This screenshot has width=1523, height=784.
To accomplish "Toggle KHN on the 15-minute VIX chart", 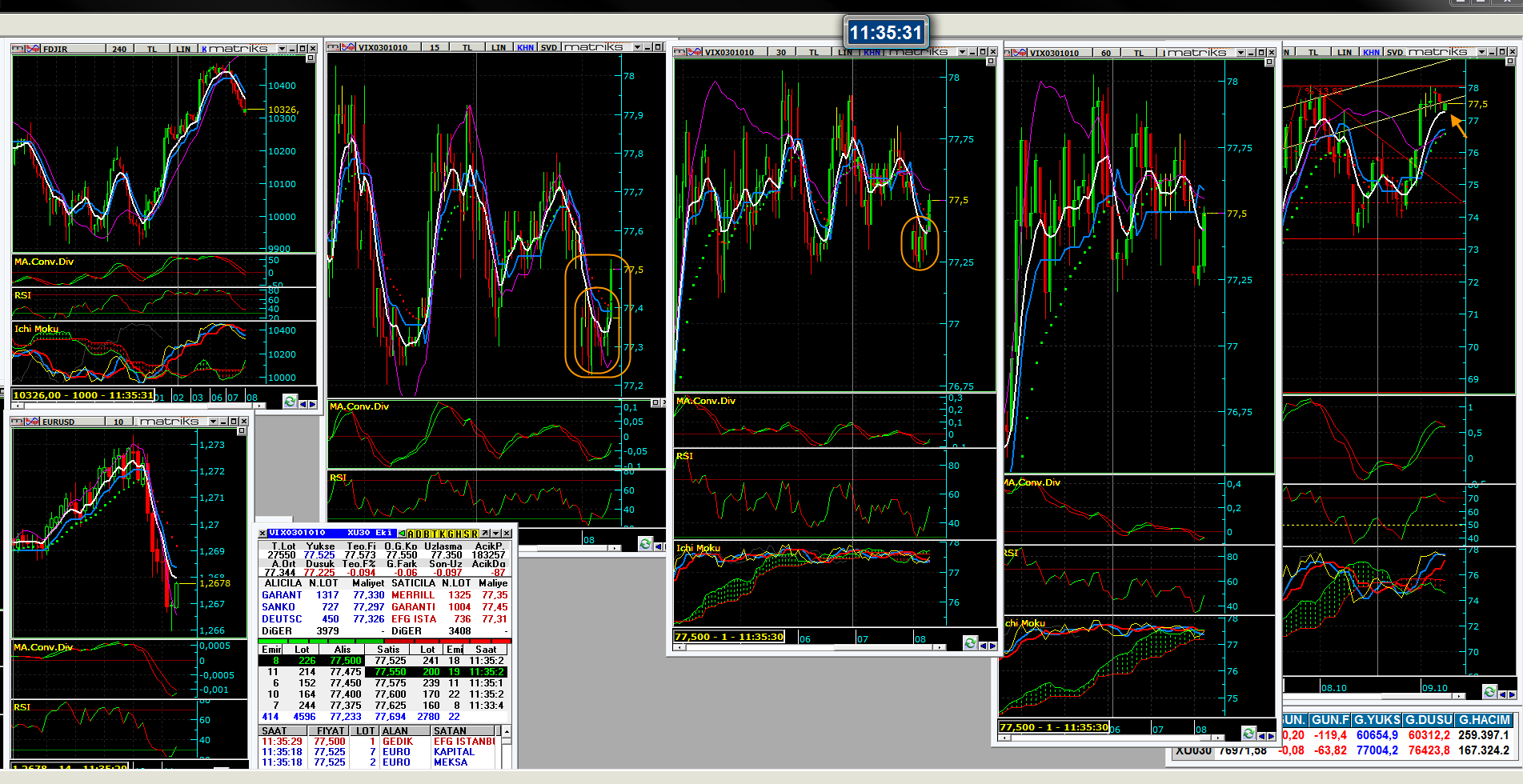I will [525, 47].
